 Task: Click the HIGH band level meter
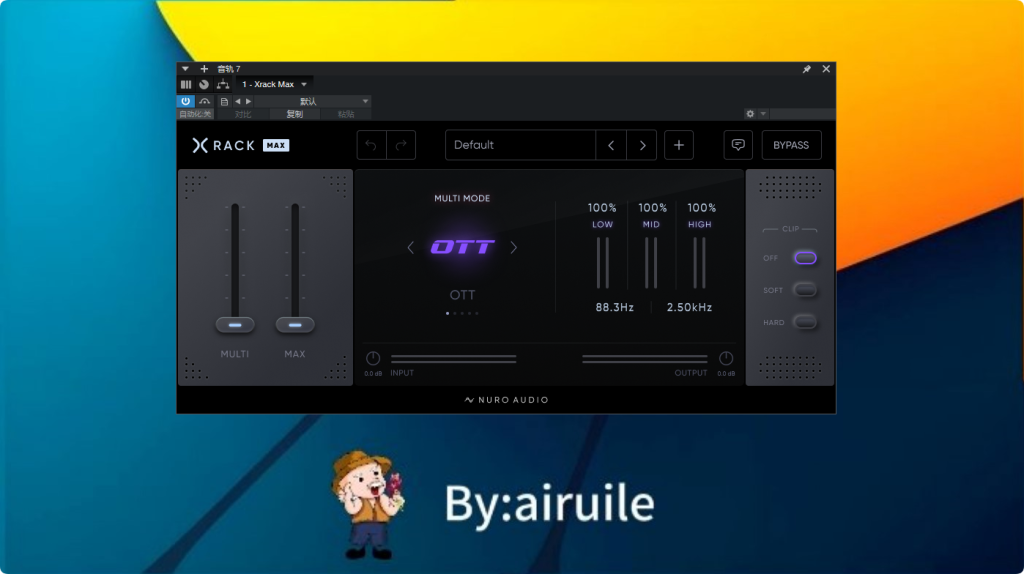coord(699,263)
